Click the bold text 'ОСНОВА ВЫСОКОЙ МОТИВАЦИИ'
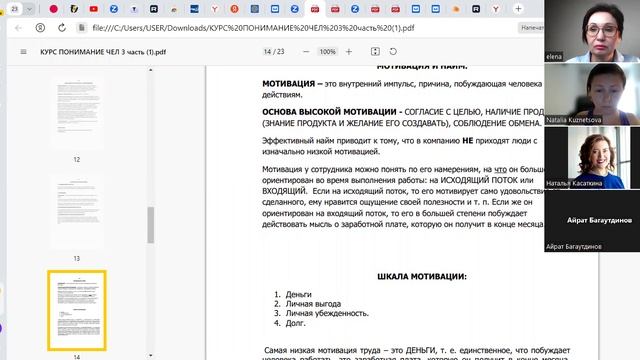 [x=329, y=112]
